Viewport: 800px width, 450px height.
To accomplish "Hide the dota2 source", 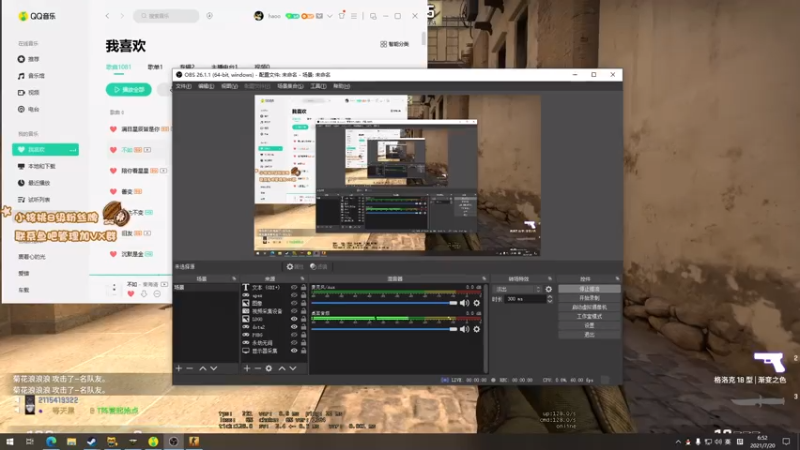I will click(x=294, y=327).
